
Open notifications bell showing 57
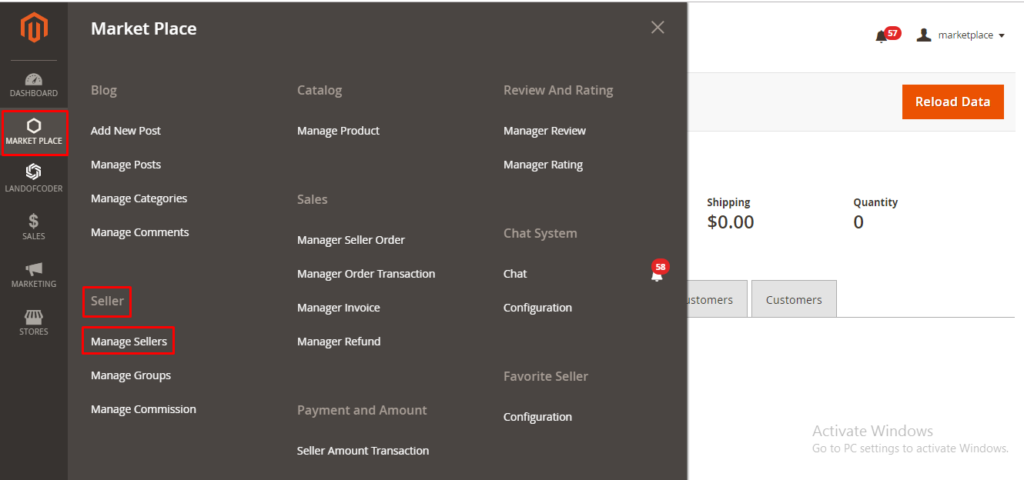click(887, 35)
